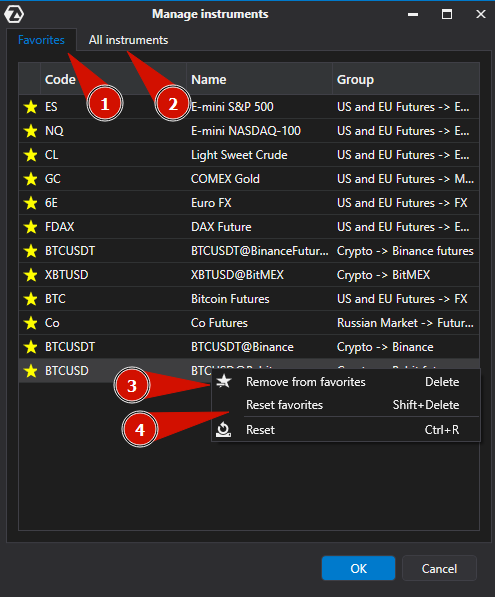Viewport: 495px width, 597px height.
Task: Select E-mini S&P 500 name cell
Action: pos(259,107)
